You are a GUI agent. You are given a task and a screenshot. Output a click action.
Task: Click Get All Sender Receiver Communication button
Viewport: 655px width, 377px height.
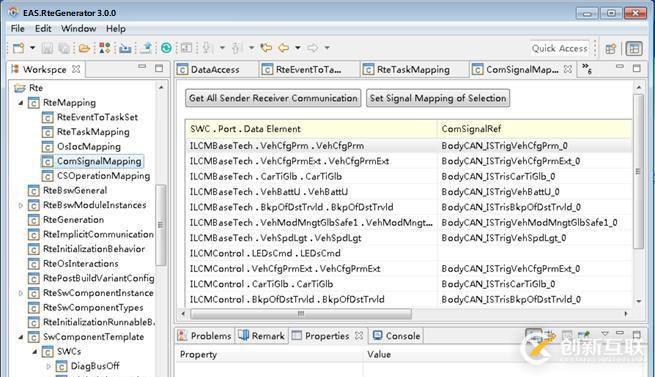pos(273,98)
